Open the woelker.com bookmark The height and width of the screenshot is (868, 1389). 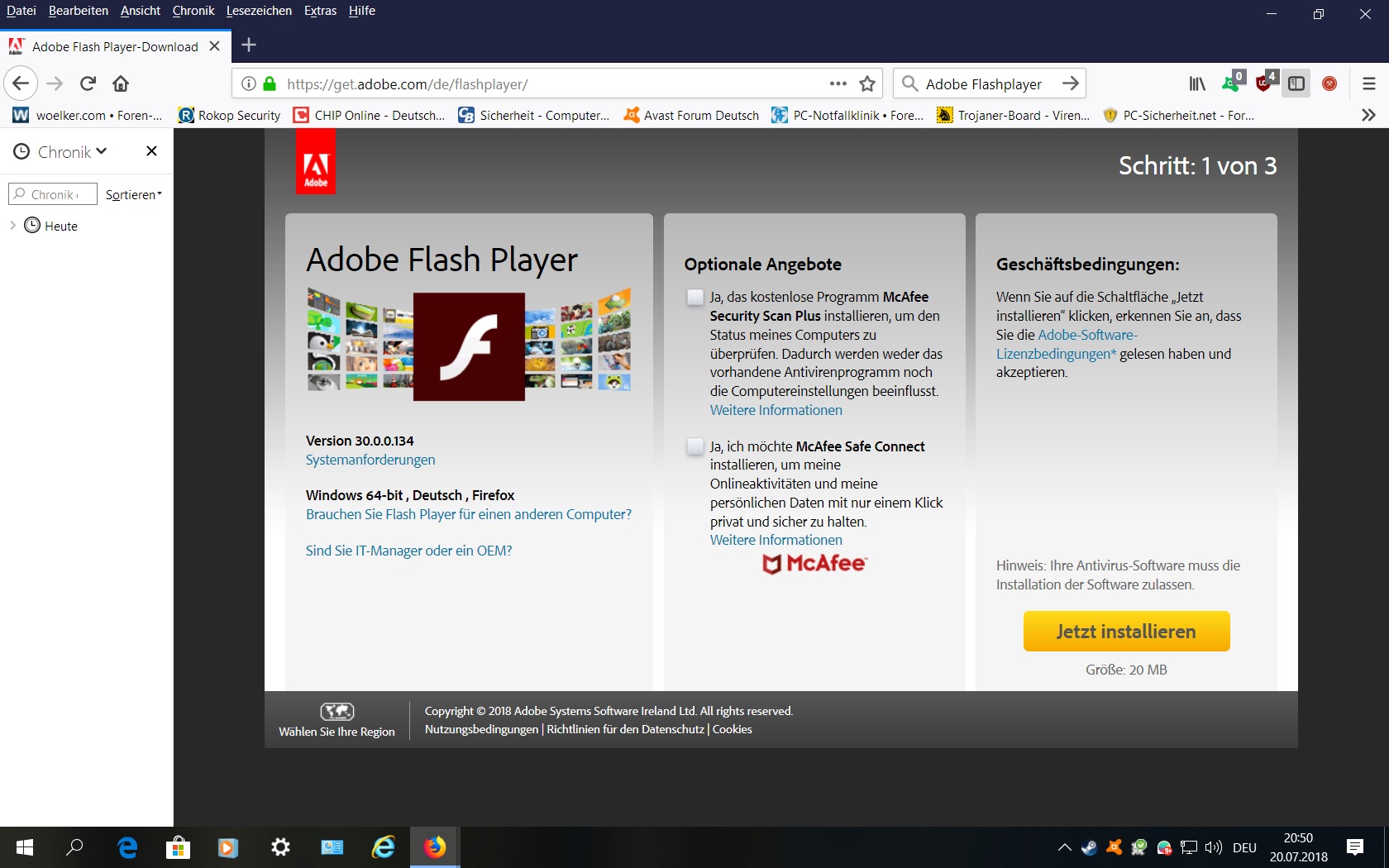pyautogui.click(x=88, y=115)
